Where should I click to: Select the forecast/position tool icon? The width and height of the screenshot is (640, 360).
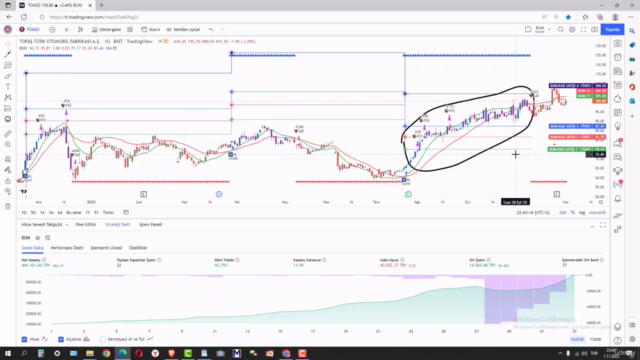tap(8, 108)
